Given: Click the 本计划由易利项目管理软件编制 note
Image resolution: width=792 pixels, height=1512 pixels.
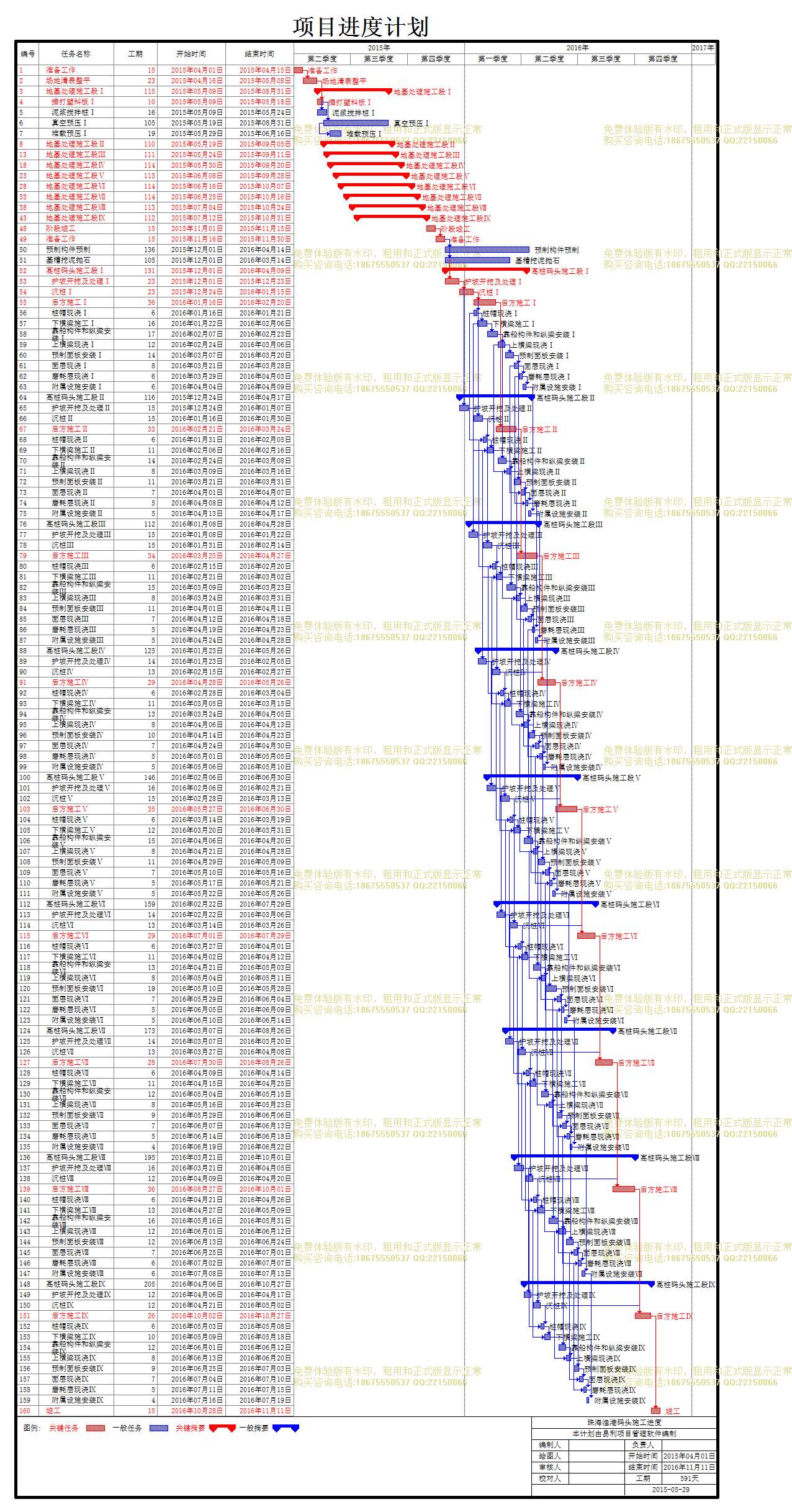Looking at the screenshot, I should tap(624, 1433).
